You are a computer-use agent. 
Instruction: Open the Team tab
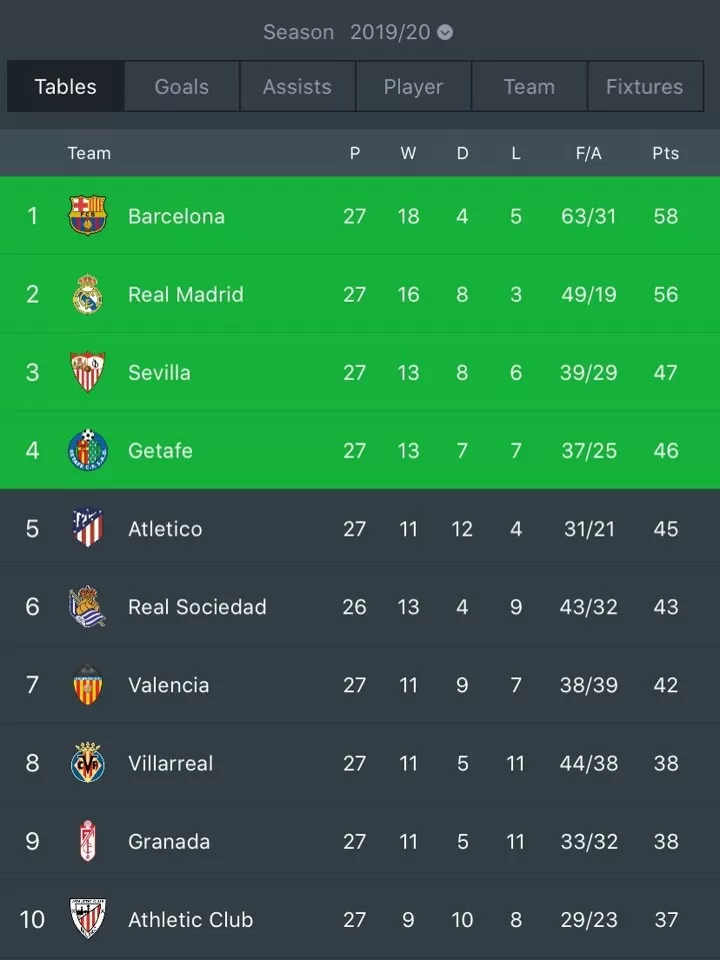point(529,86)
